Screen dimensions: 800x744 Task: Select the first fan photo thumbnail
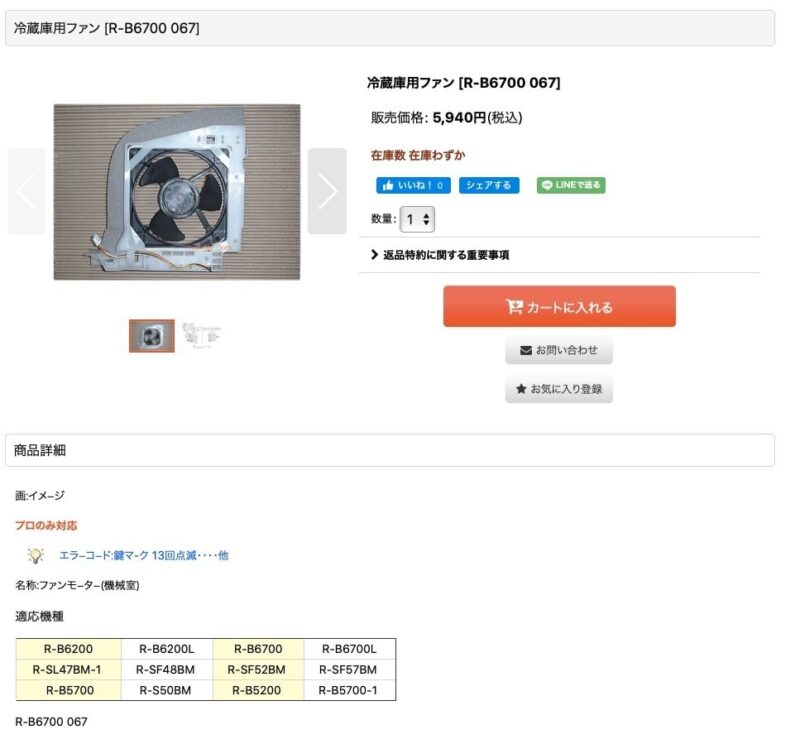point(152,336)
